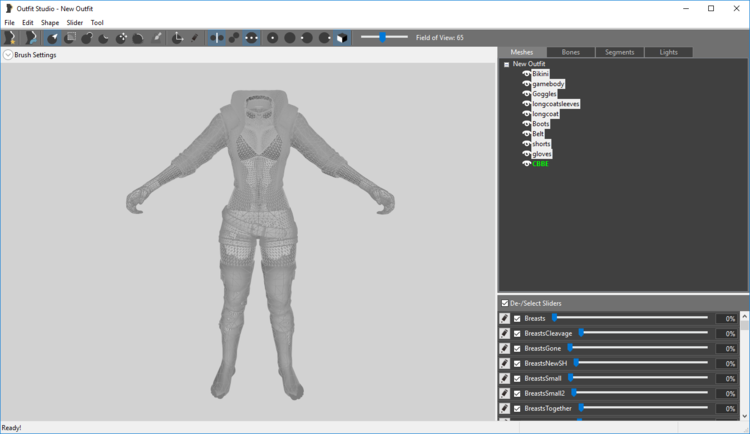The image size is (750, 434).
Task: Select the Move brush tool
Action: coord(121,38)
